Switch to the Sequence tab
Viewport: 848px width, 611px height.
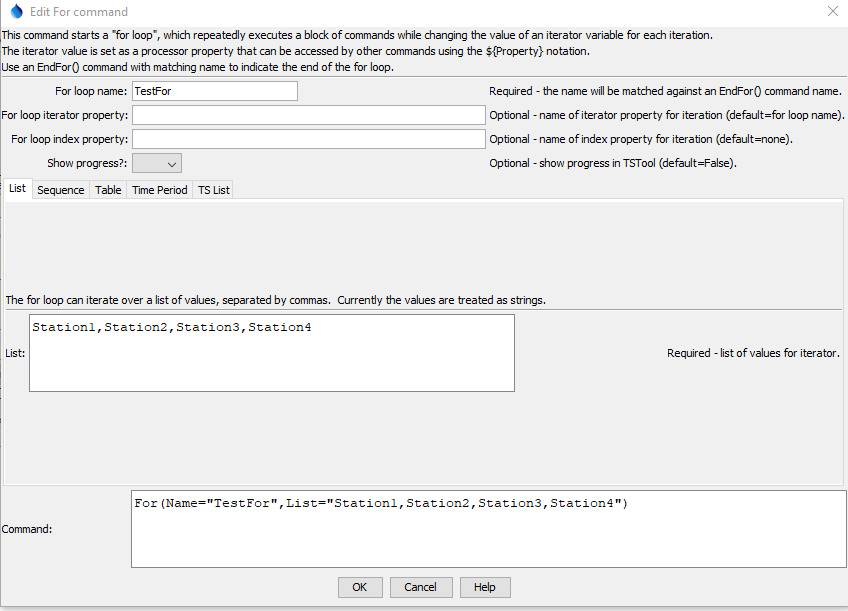pyautogui.click(x=61, y=190)
